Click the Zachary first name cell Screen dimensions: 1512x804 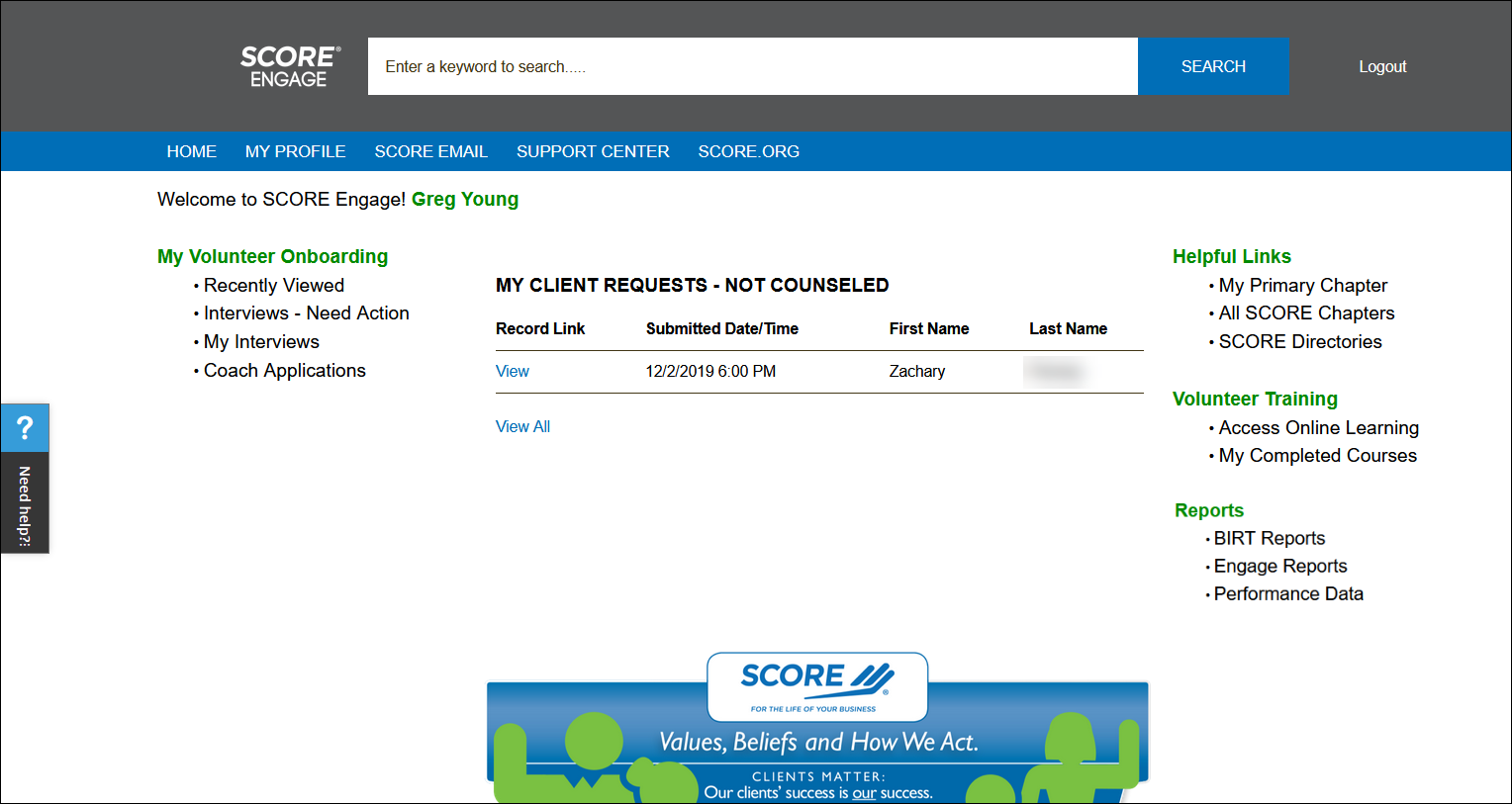click(x=917, y=371)
